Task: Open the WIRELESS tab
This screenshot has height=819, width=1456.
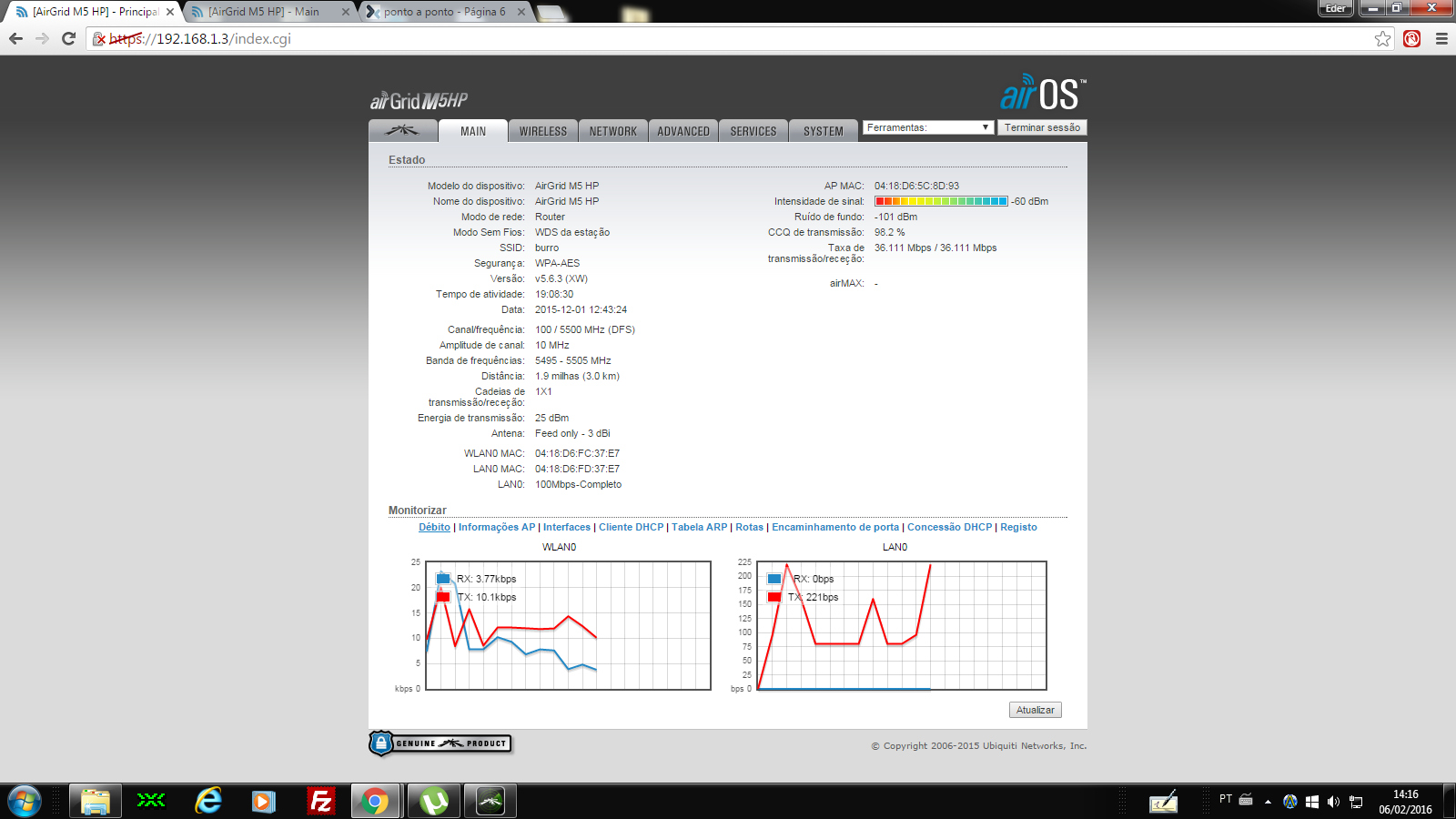Action: (x=543, y=131)
